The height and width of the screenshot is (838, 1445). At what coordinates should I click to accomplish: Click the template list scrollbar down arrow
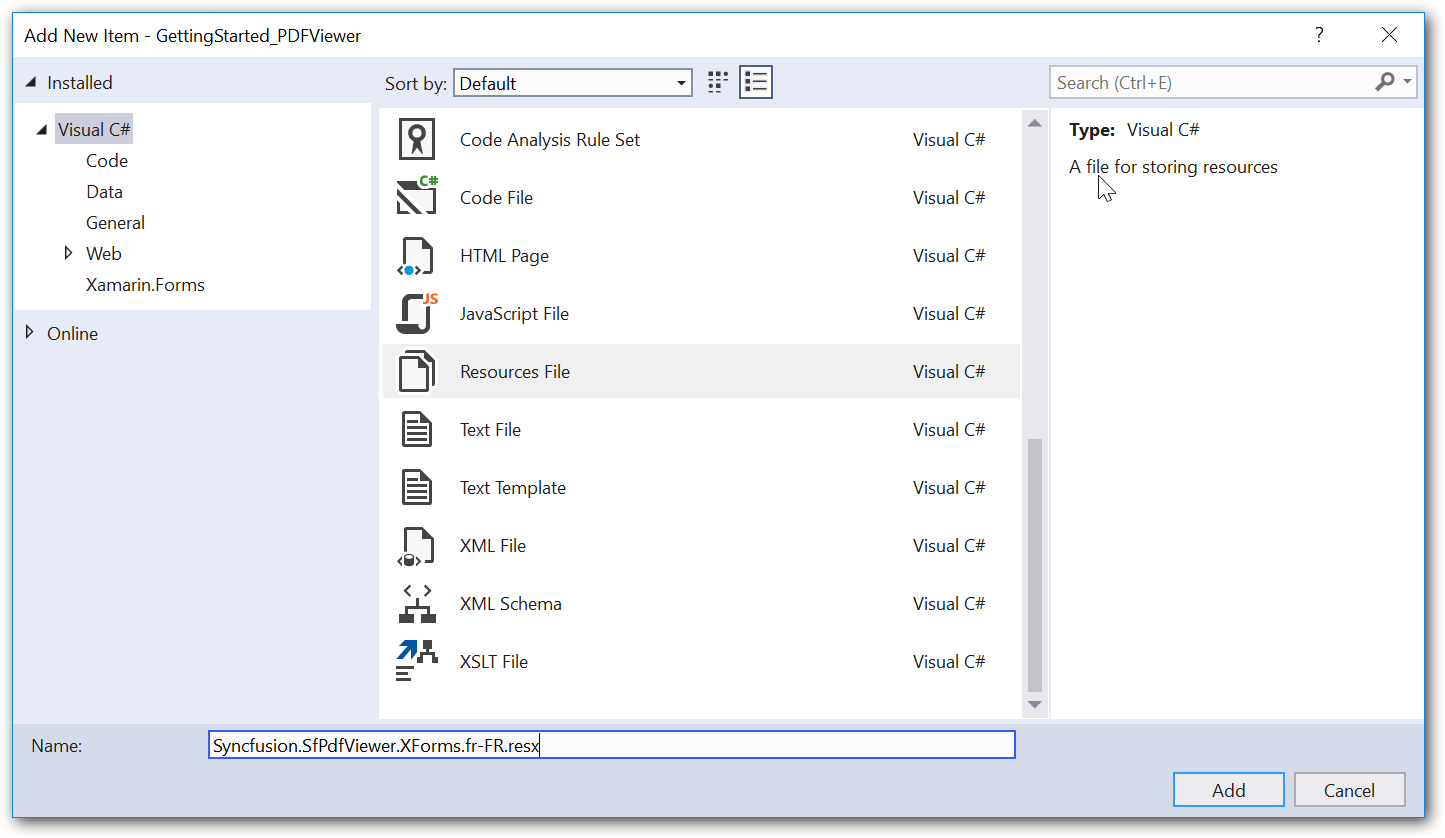point(1035,705)
